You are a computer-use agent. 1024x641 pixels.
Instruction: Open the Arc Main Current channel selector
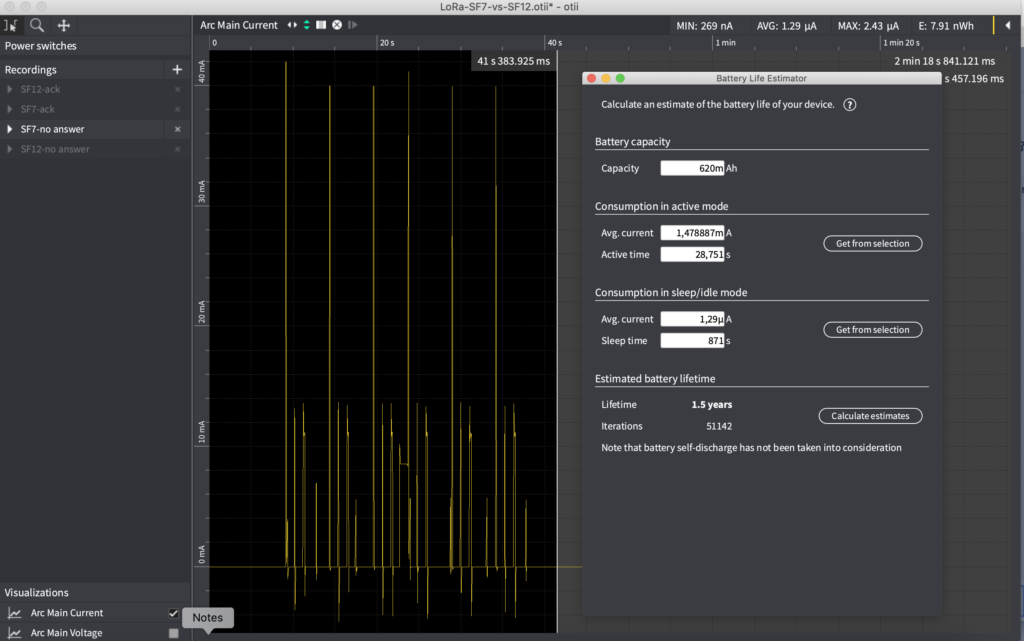[x=240, y=24]
